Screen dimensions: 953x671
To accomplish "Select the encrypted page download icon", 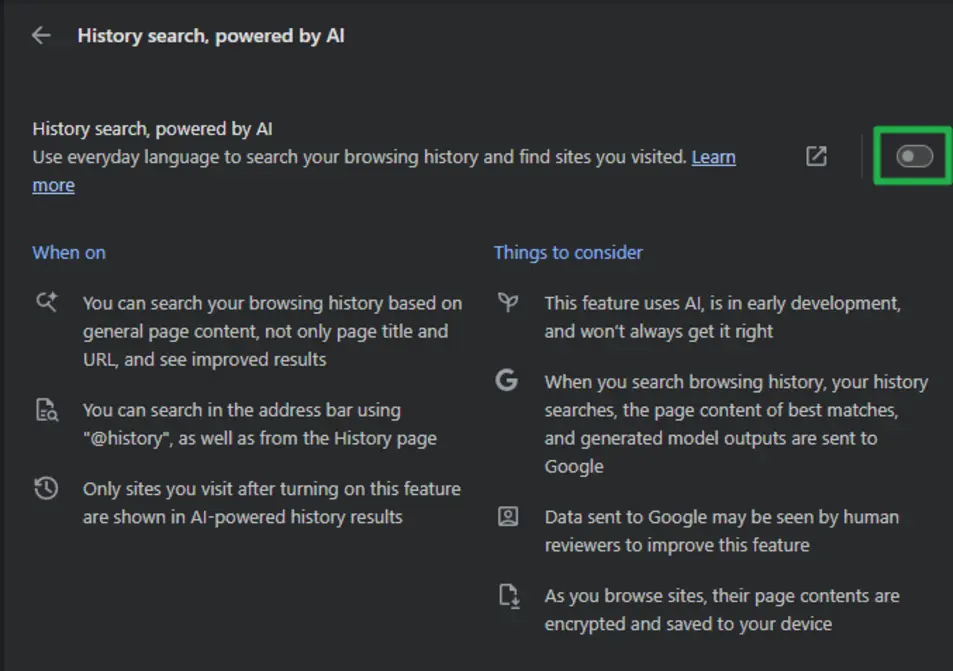I will pos(509,597).
